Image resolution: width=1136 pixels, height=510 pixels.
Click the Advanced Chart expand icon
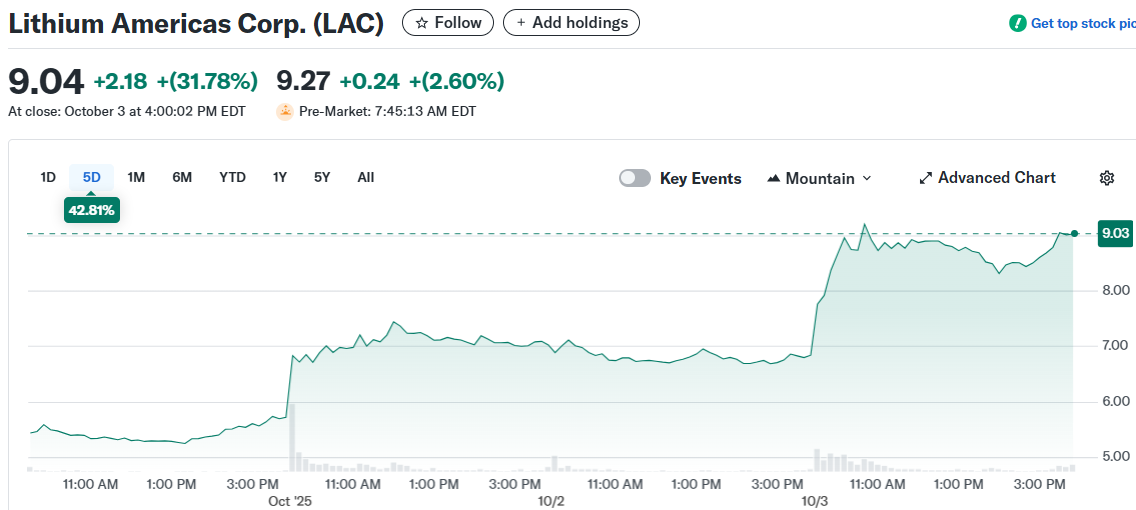[926, 178]
